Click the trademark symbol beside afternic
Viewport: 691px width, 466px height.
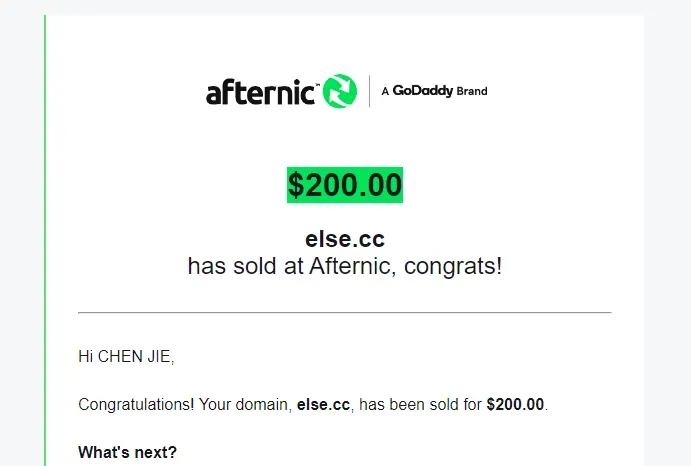pyautogui.click(x=317, y=83)
